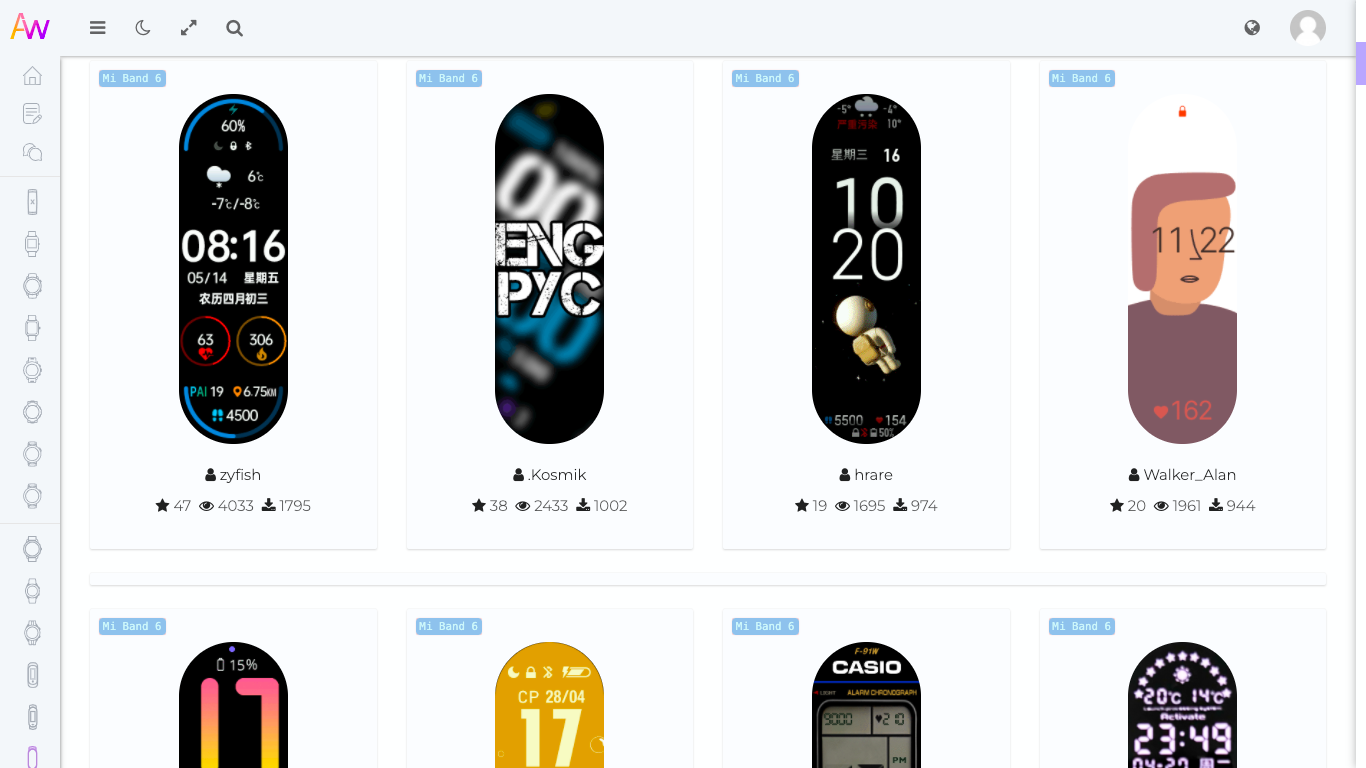The height and width of the screenshot is (768, 1366).
Task: Click the purple page scrollbar thumb
Action: pos(1361,63)
